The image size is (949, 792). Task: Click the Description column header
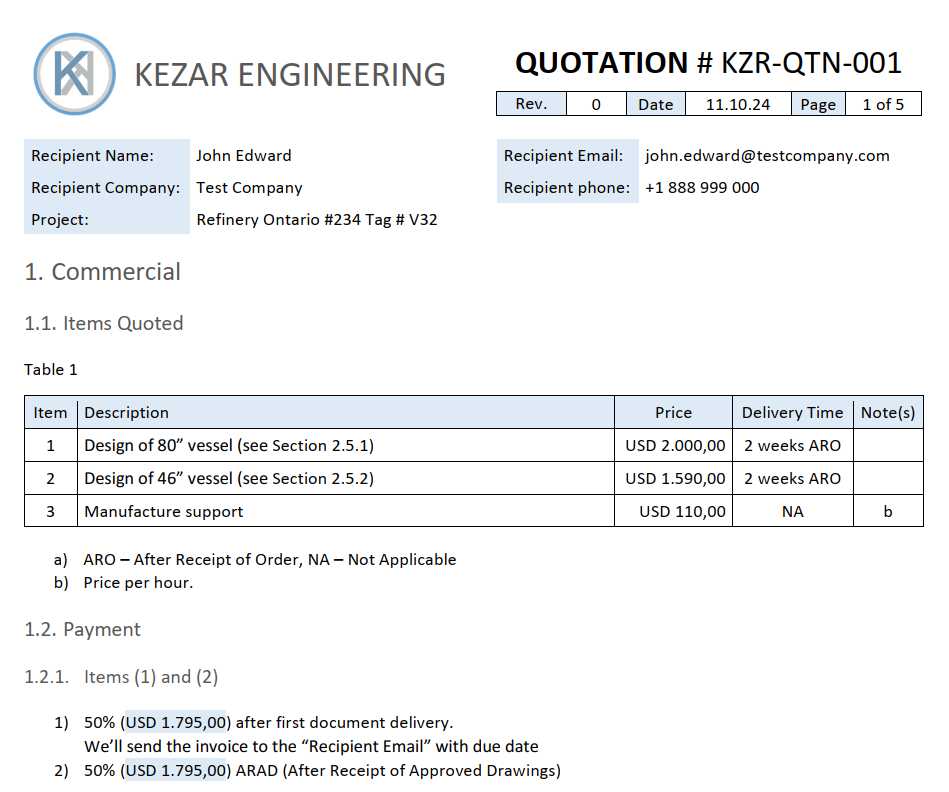click(x=346, y=413)
